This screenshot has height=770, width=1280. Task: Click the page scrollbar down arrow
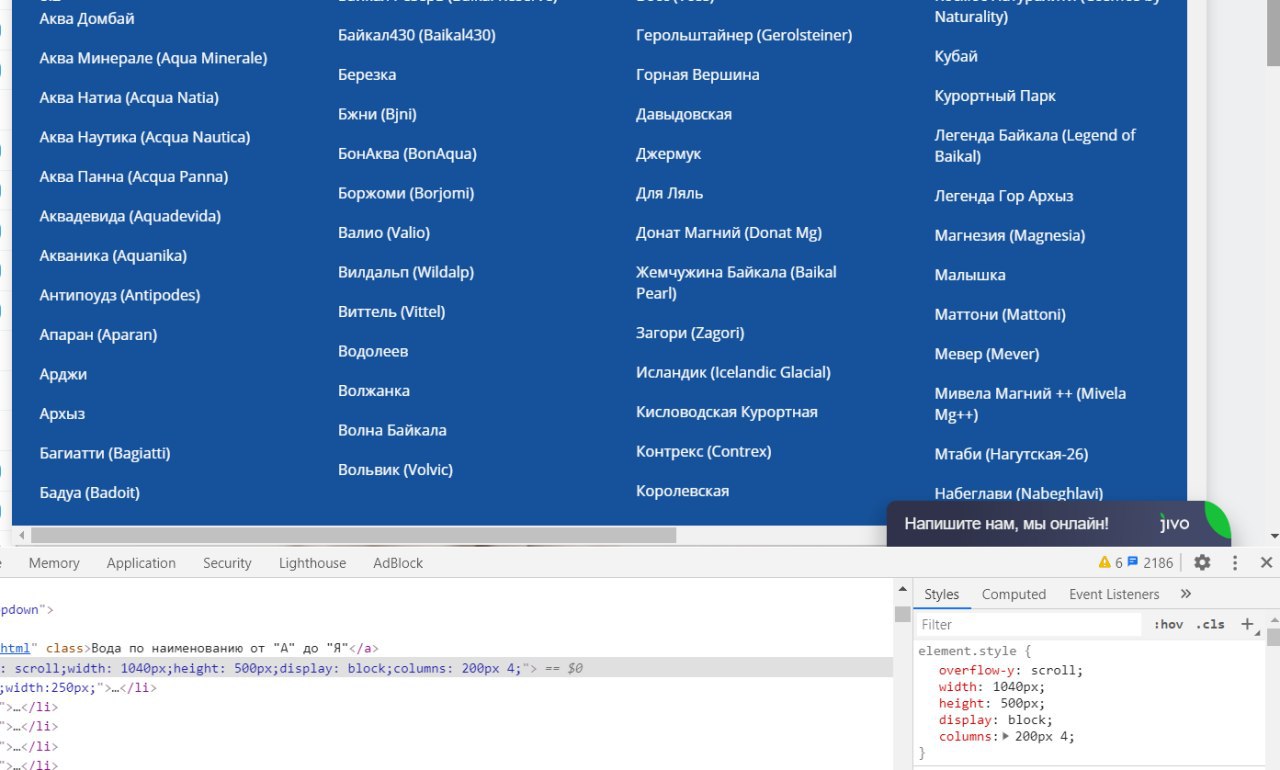(x=1273, y=536)
